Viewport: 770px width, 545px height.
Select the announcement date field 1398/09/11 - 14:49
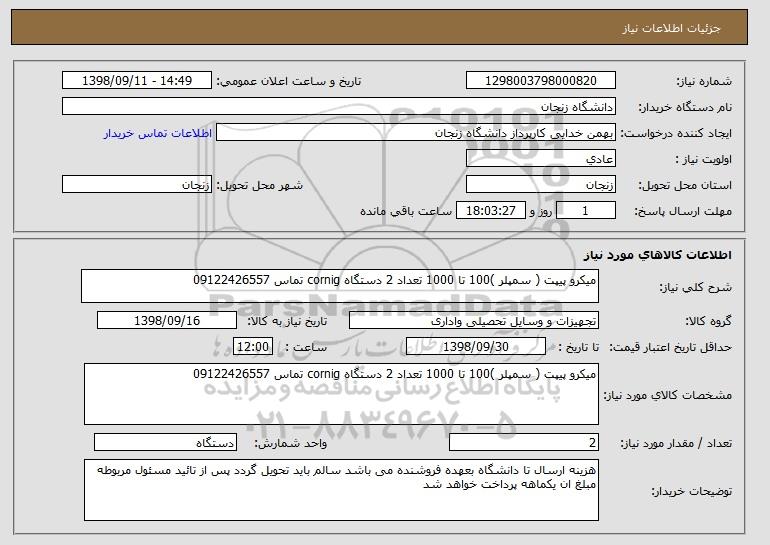(x=137, y=81)
